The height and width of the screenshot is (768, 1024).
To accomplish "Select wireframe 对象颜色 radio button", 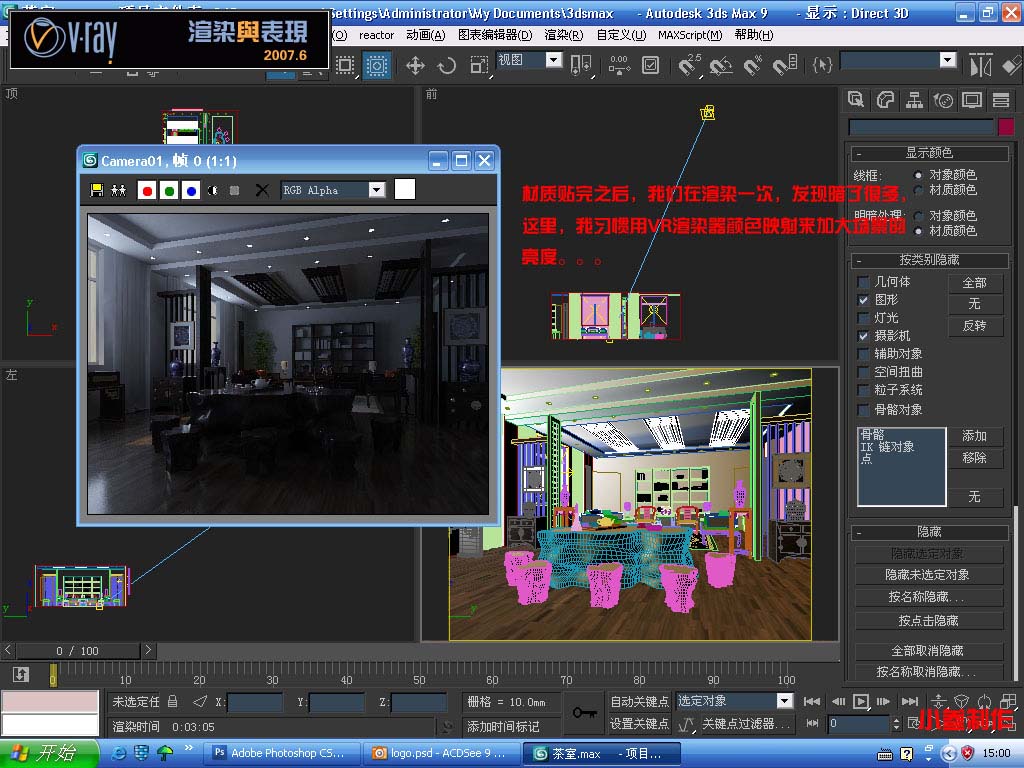I will [x=918, y=175].
